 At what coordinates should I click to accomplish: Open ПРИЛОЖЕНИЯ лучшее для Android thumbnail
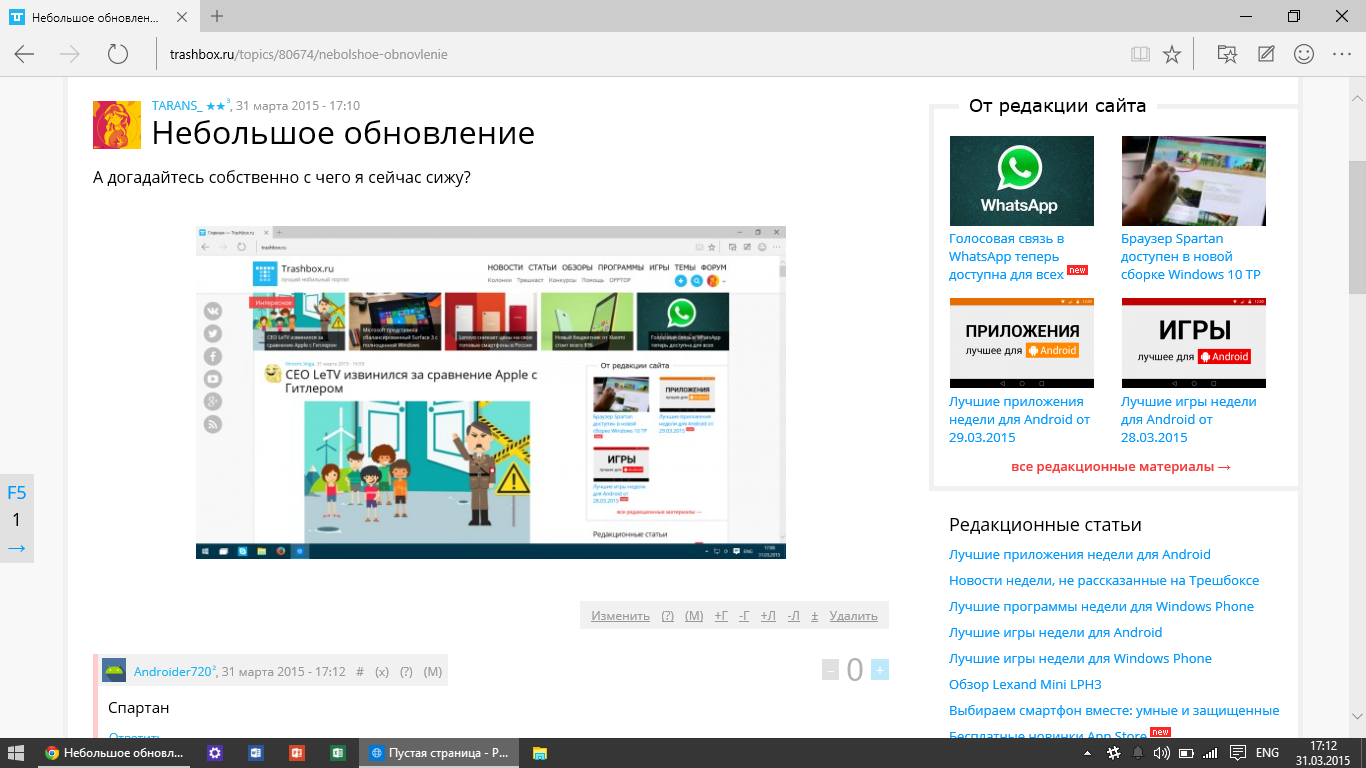tap(1021, 343)
